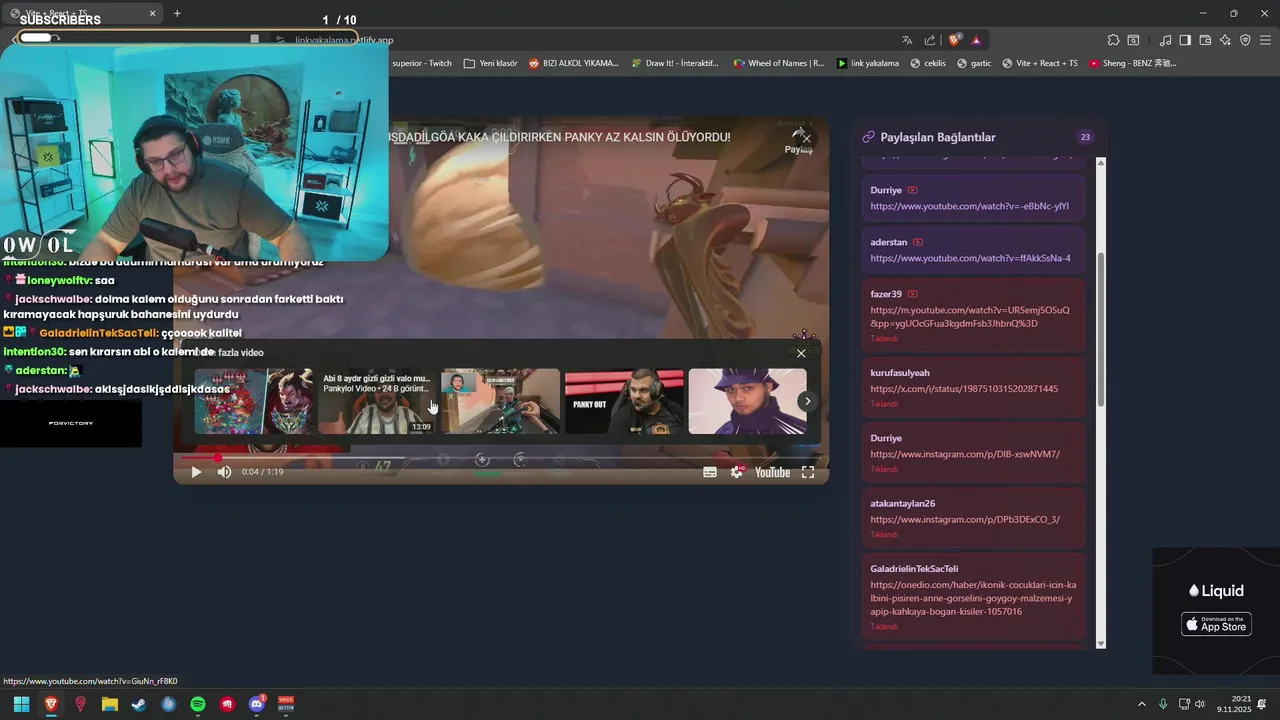Screen dimensions: 1280x720
Task: Click the 23 links count badge
Action: coord(1085,137)
